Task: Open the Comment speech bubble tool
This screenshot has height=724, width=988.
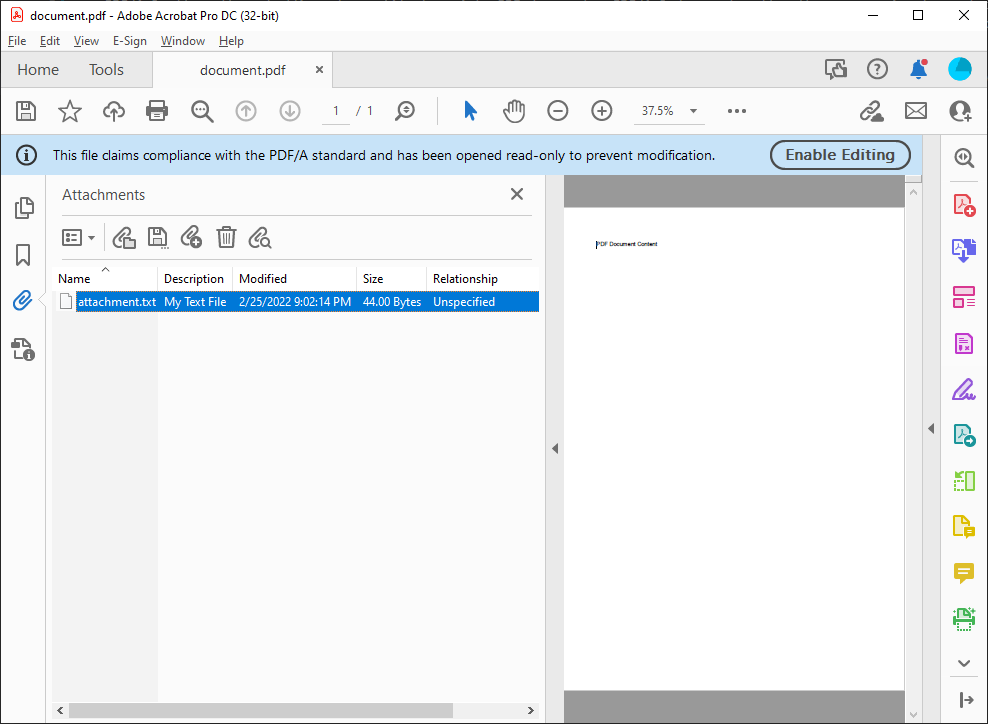Action: (963, 573)
